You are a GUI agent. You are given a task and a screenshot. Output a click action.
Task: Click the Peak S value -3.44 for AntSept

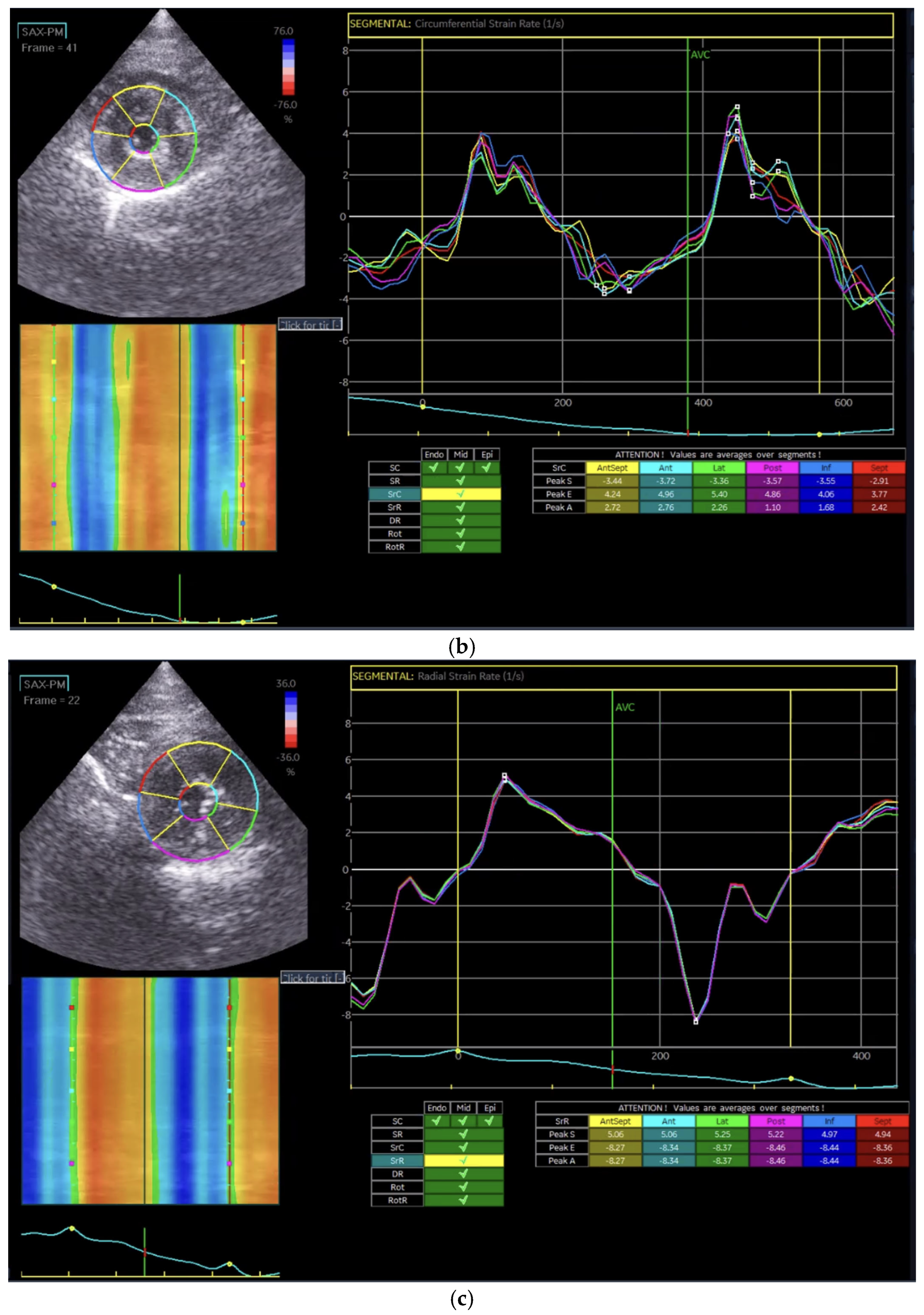(x=612, y=481)
